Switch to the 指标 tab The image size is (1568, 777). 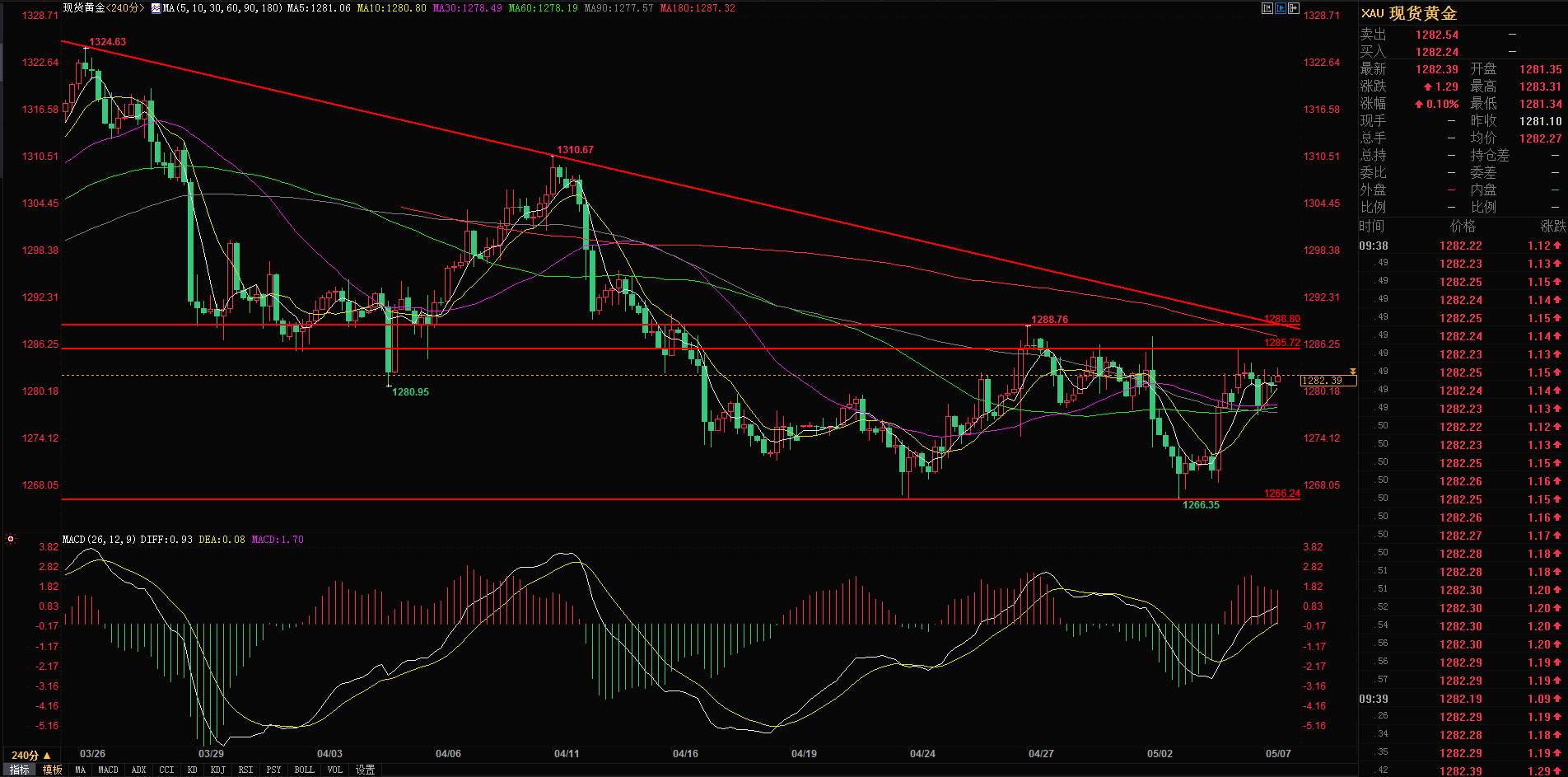coord(19,770)
